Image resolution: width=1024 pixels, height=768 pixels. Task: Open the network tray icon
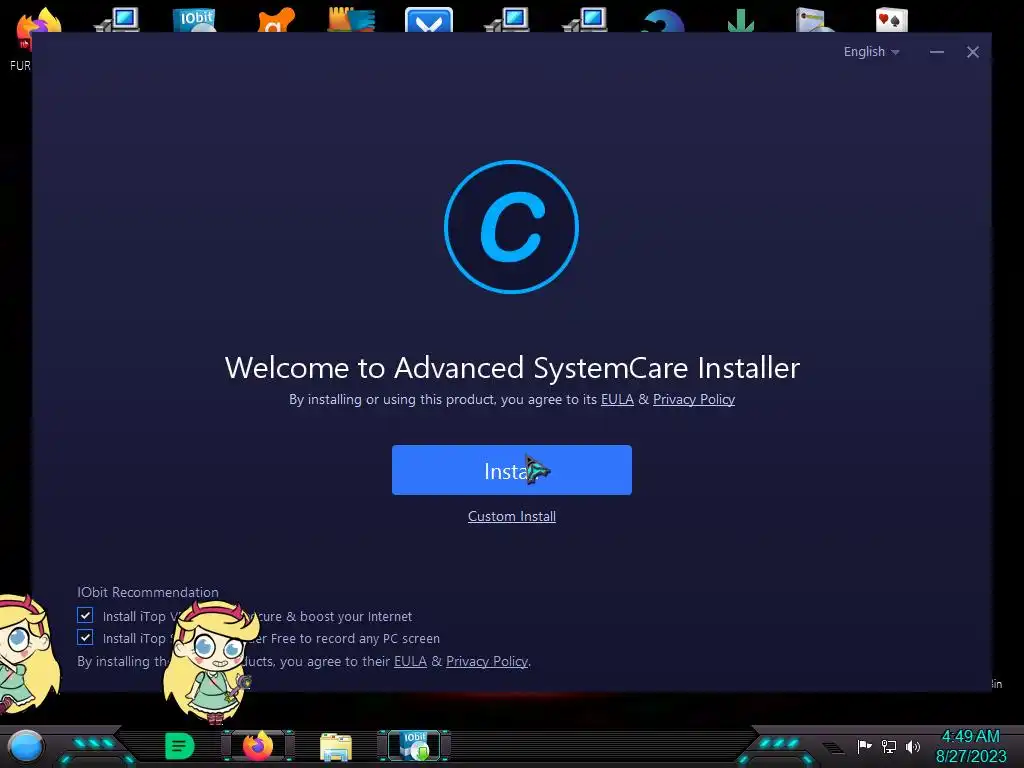(x=889, y=746)
